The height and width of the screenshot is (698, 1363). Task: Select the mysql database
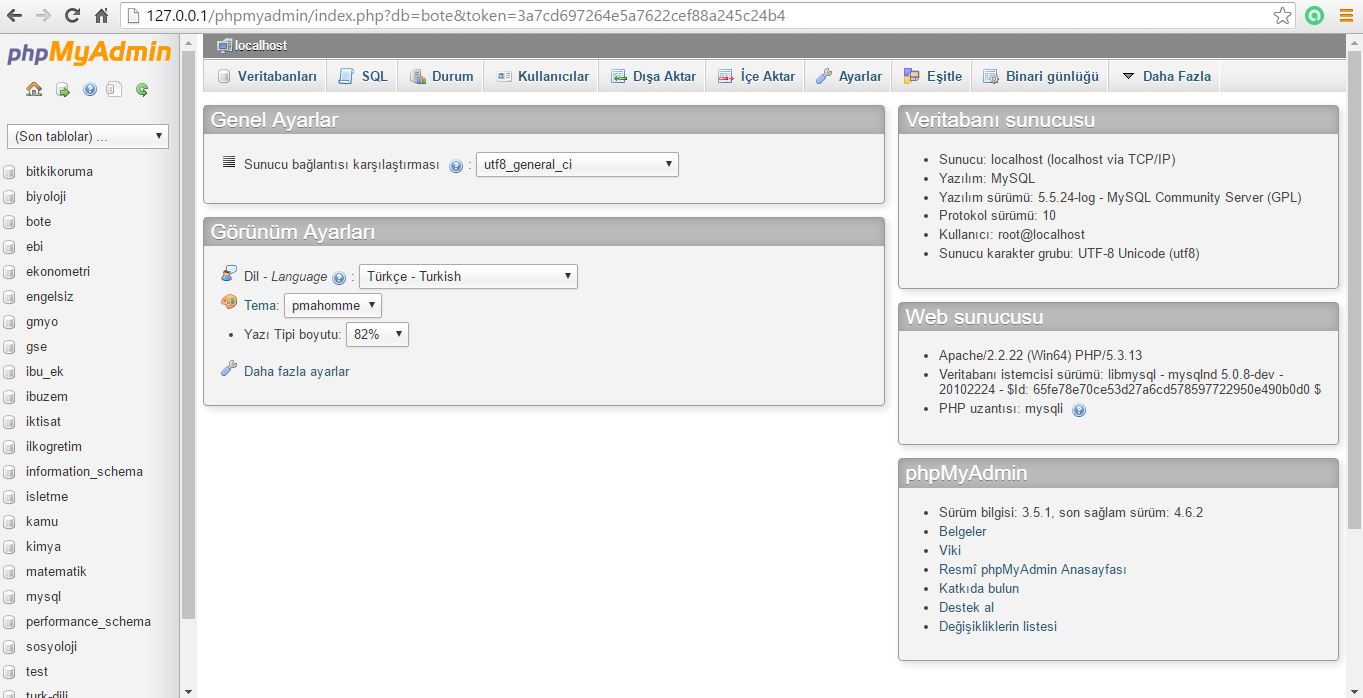(43, 596)
